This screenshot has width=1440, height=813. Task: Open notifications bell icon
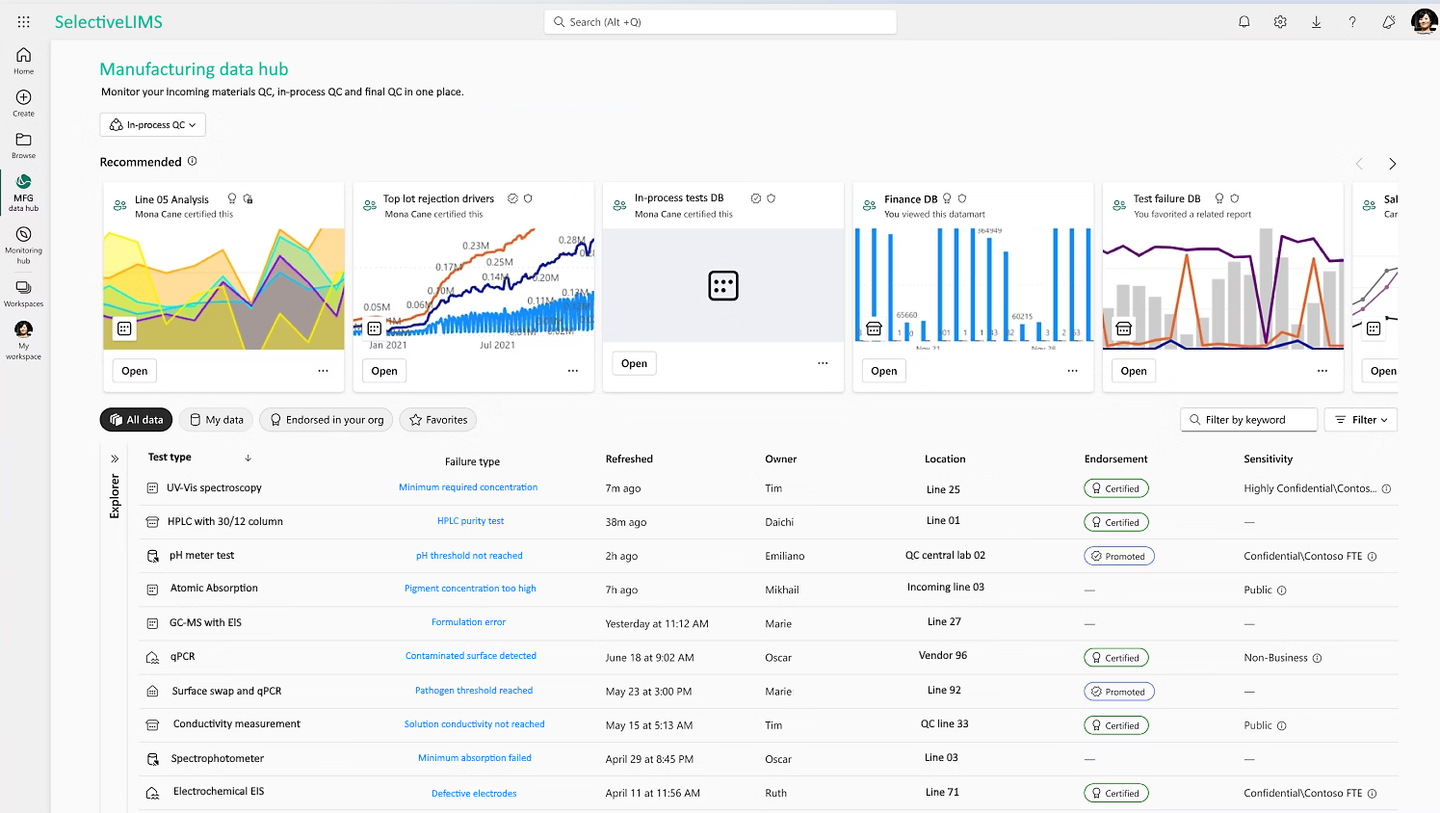point(1244,22)
